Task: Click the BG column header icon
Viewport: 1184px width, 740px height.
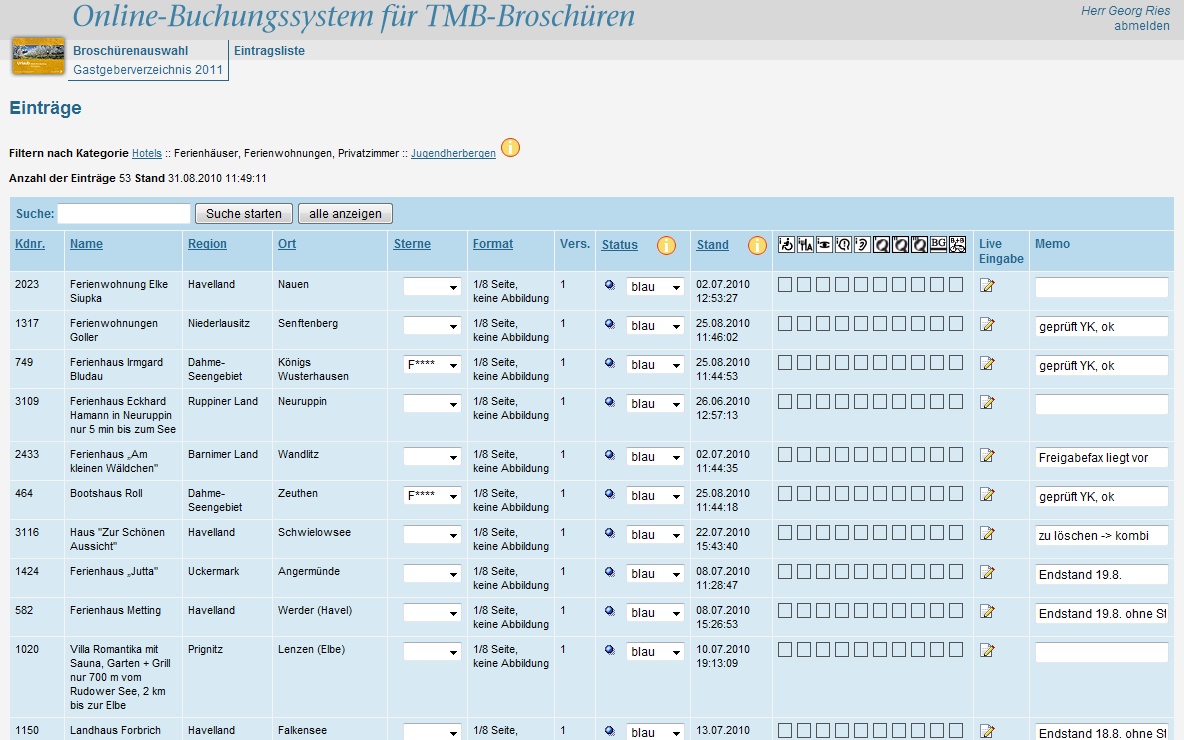Action: click(938, 244)
